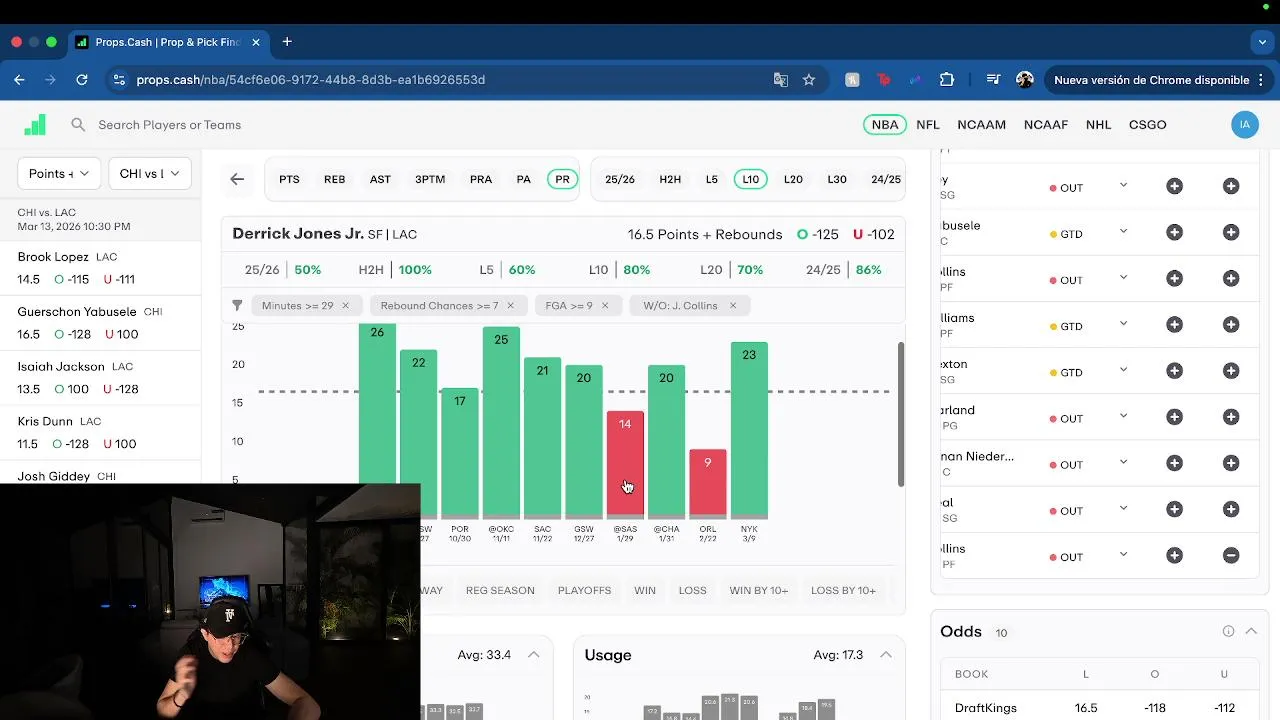
Task: Select the PTS stat toggle
Action: [289, 179]
